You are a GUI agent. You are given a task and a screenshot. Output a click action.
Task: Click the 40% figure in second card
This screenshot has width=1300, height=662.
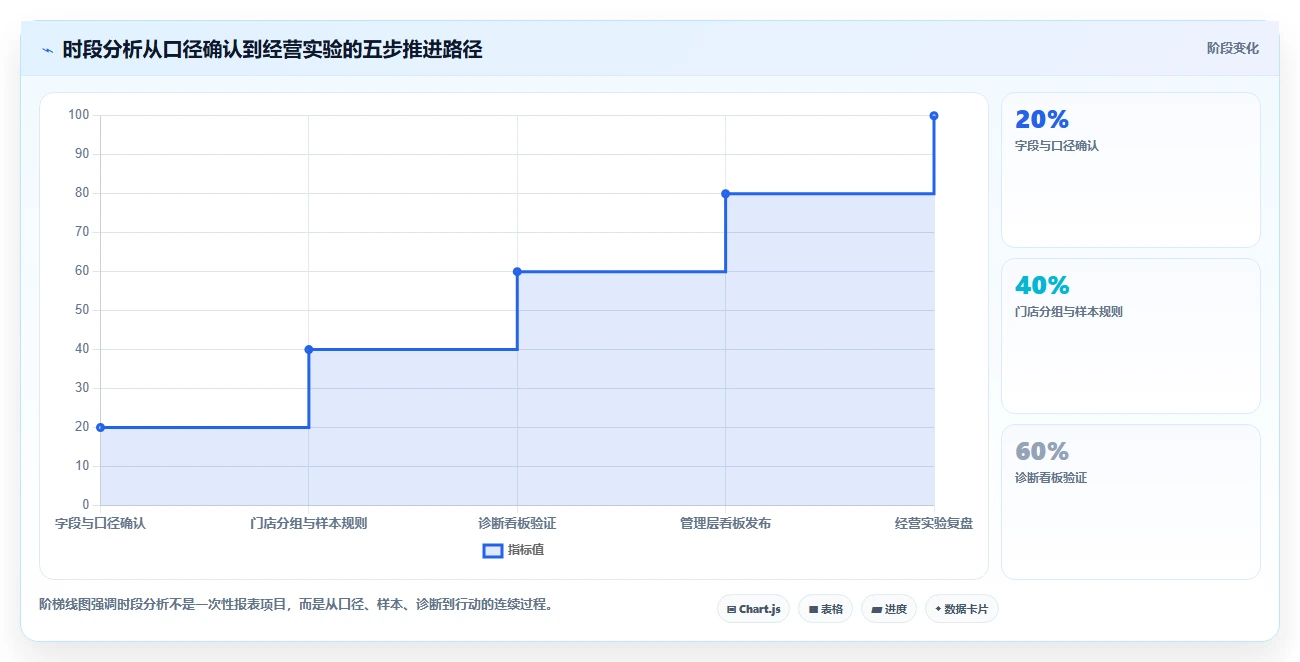tap(1042, 286)
